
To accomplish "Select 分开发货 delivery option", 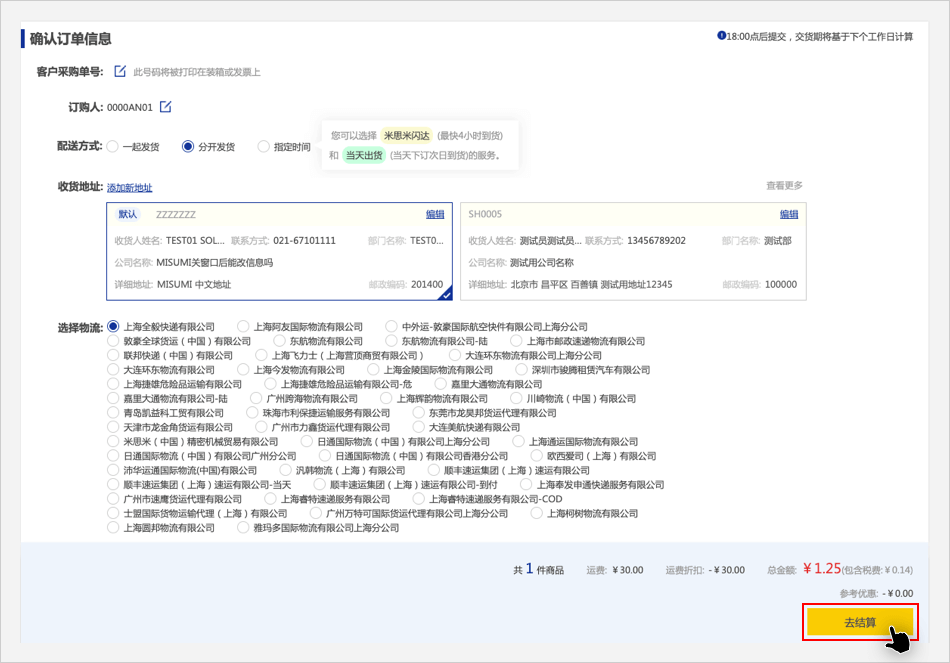I will pyautogui.click(x=188, y=147).
